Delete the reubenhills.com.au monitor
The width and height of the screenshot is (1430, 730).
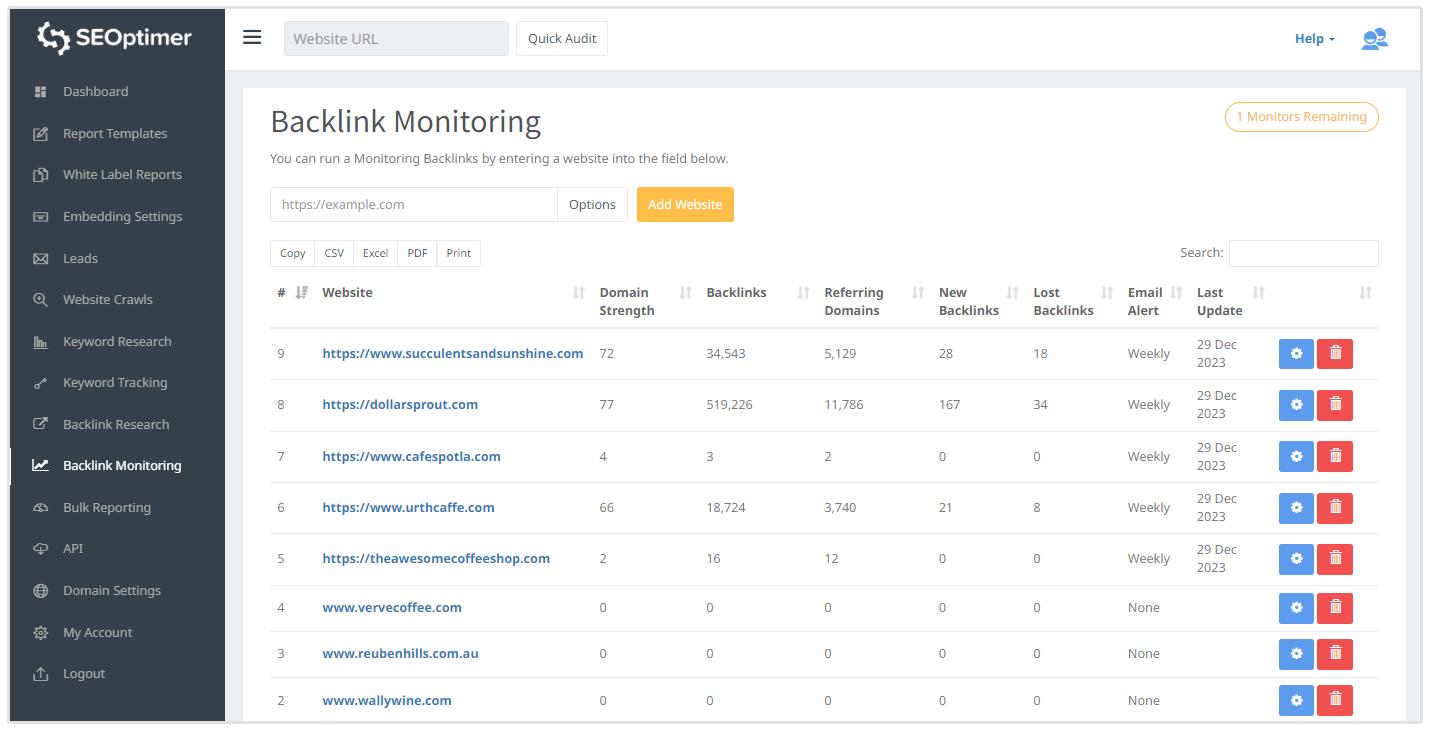click(x=1335, y=654)
